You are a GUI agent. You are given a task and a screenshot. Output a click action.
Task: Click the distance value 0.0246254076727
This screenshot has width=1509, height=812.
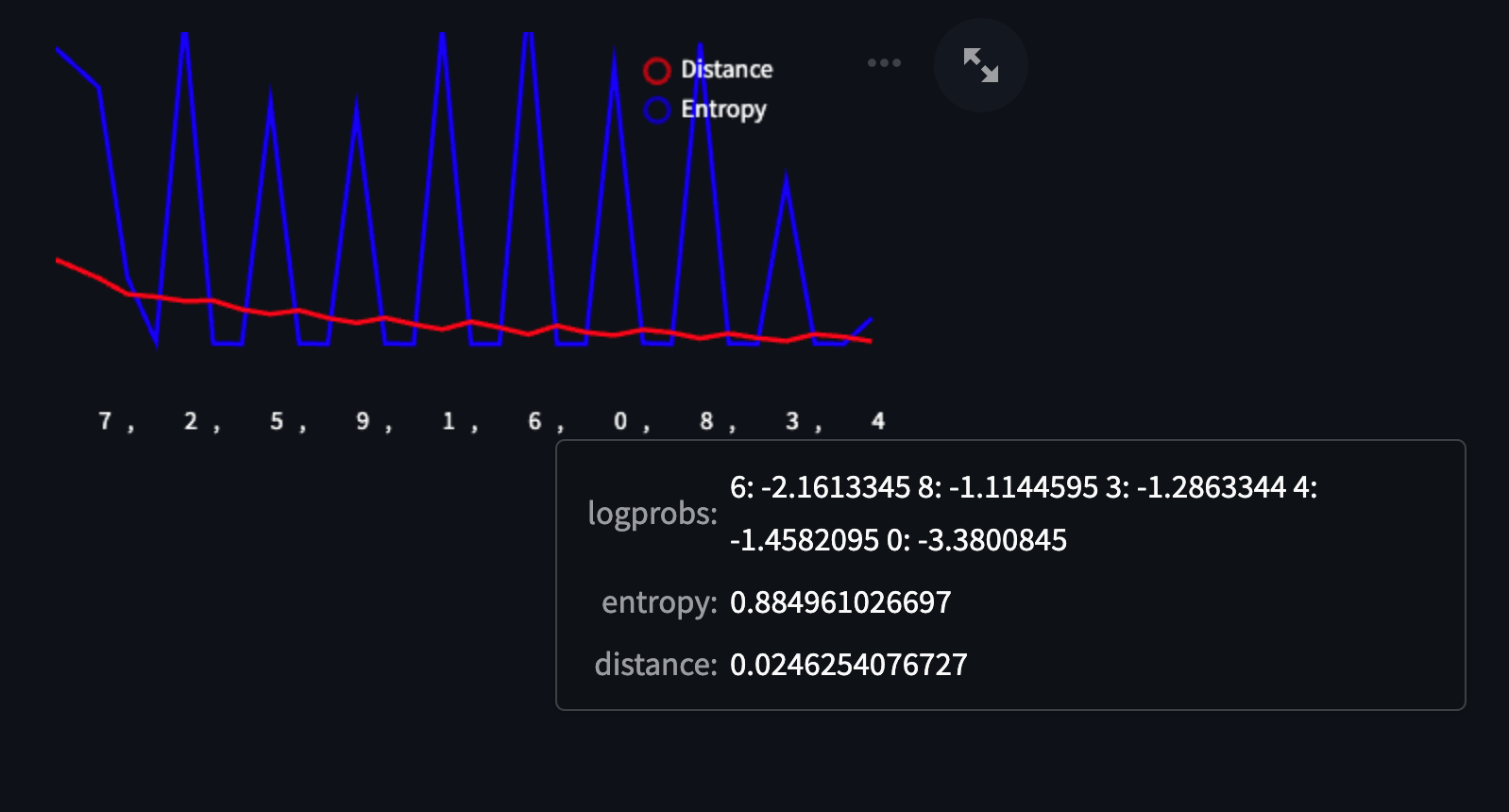pos(848,665)
